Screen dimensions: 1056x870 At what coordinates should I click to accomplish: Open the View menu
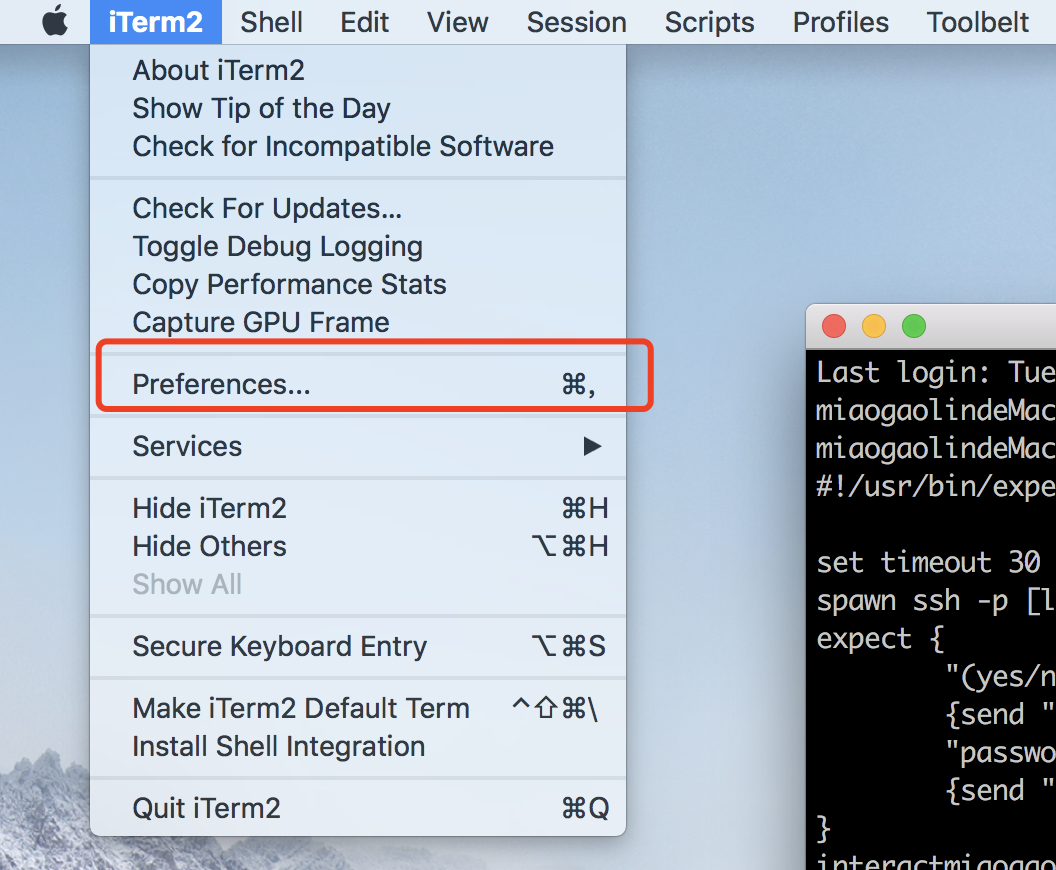point(457,22)
